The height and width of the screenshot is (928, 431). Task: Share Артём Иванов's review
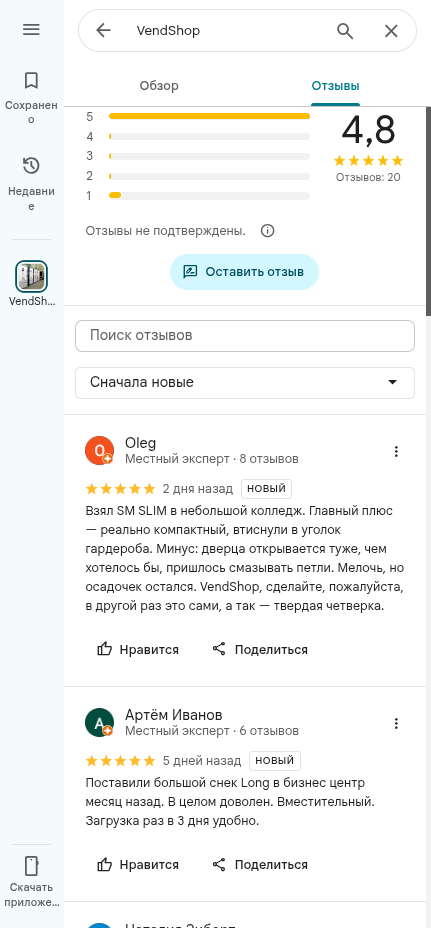tap(260, 865)
